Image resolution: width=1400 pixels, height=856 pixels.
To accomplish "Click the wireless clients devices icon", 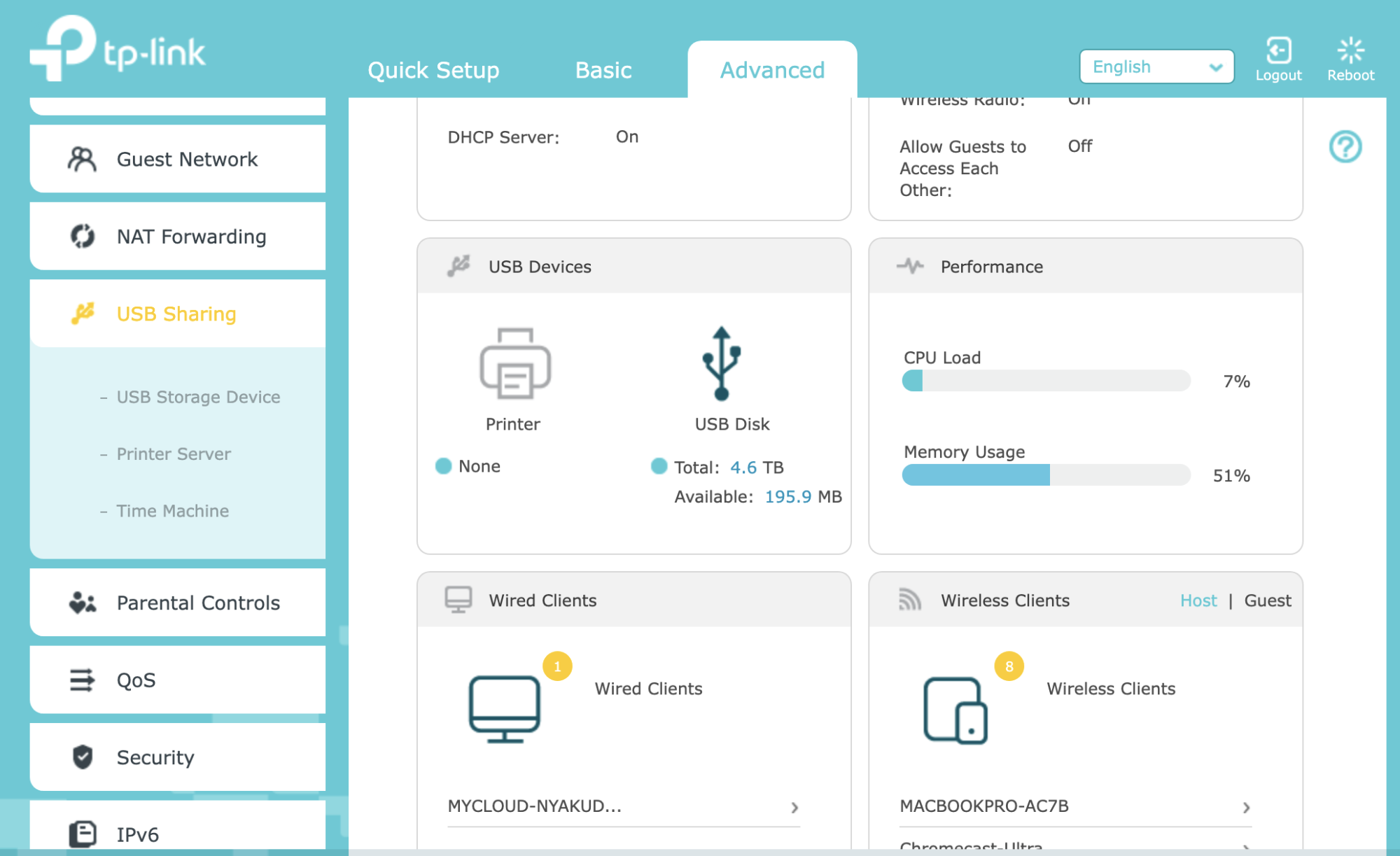I will [955, 710].
